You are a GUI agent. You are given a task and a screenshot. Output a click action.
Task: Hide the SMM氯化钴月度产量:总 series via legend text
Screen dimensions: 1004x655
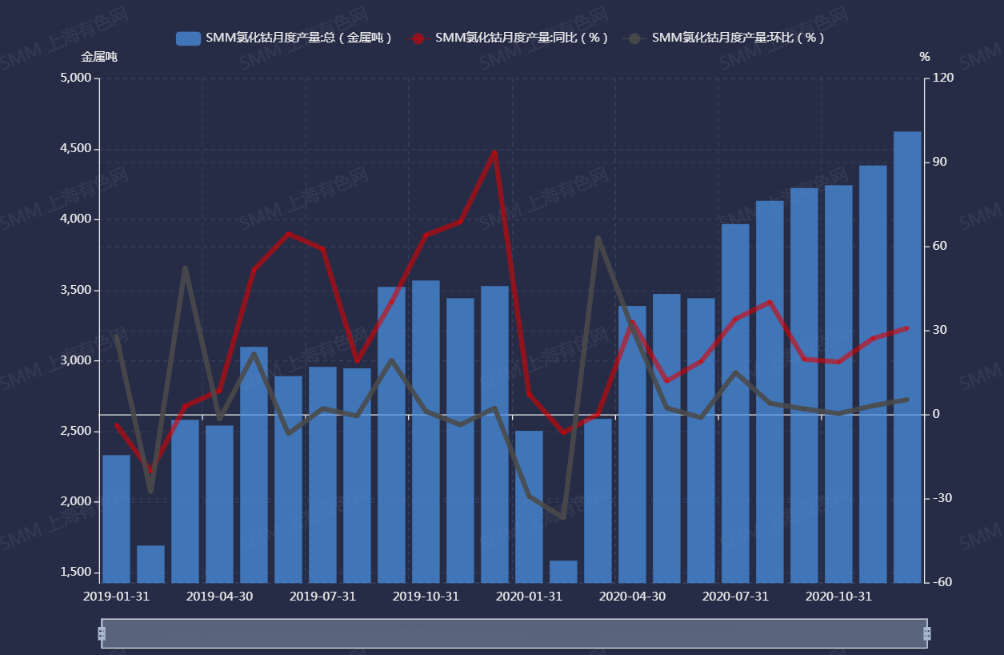coord(298,38)
